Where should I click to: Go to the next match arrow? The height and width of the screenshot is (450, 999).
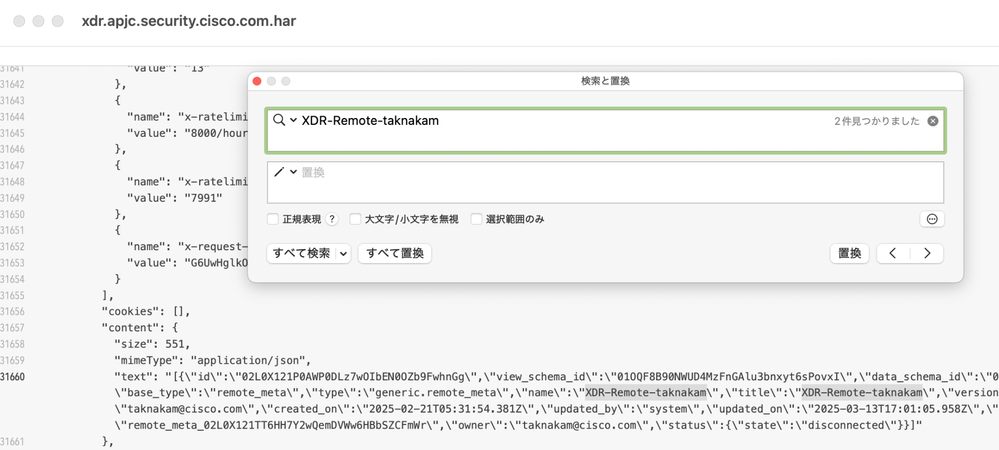[927, 254]
